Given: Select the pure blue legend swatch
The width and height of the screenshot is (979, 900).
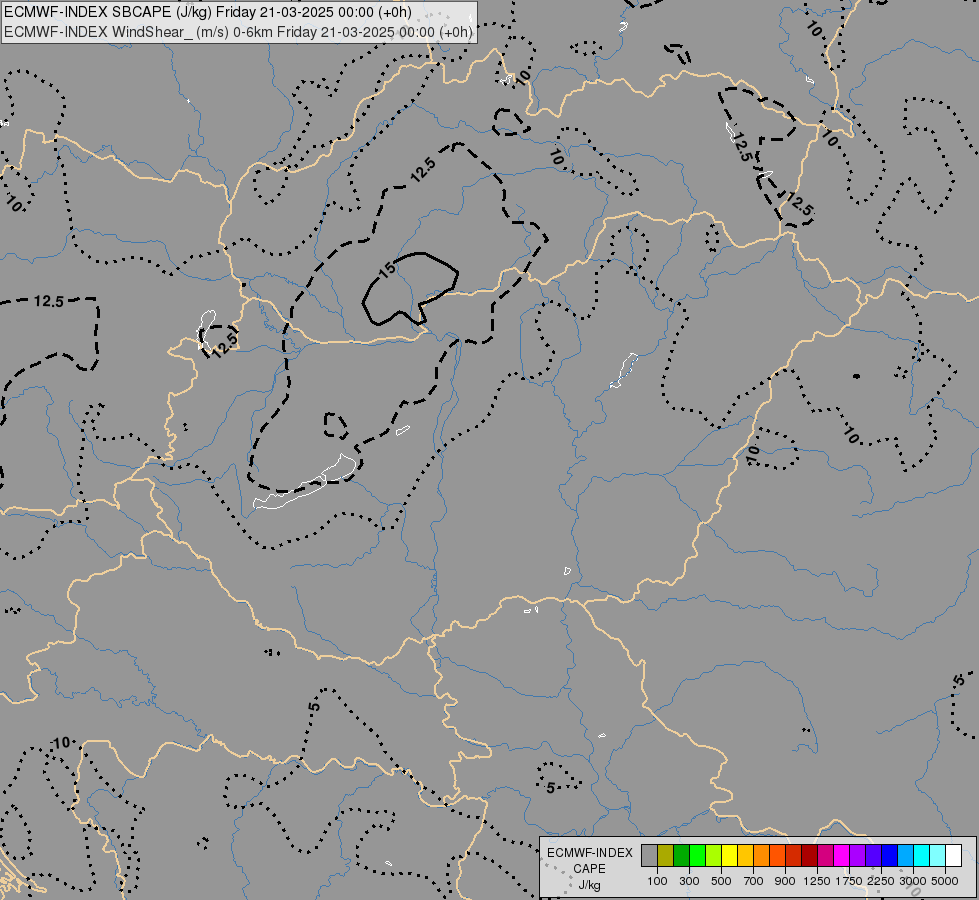Looking at the screenshot, I should coord(889,855).
